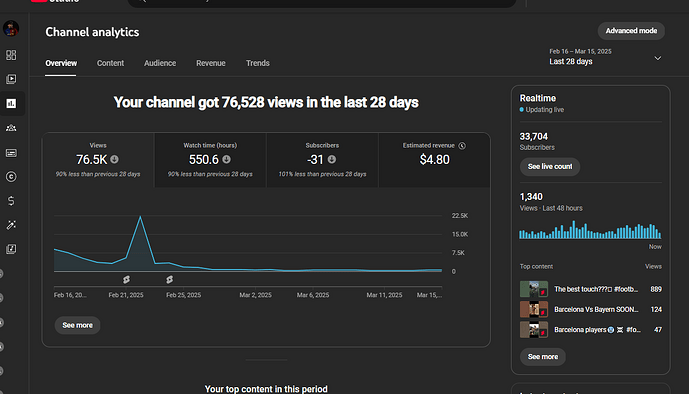Switch to the Audience tab
689x394 pixels.
[x=160, y=63]
